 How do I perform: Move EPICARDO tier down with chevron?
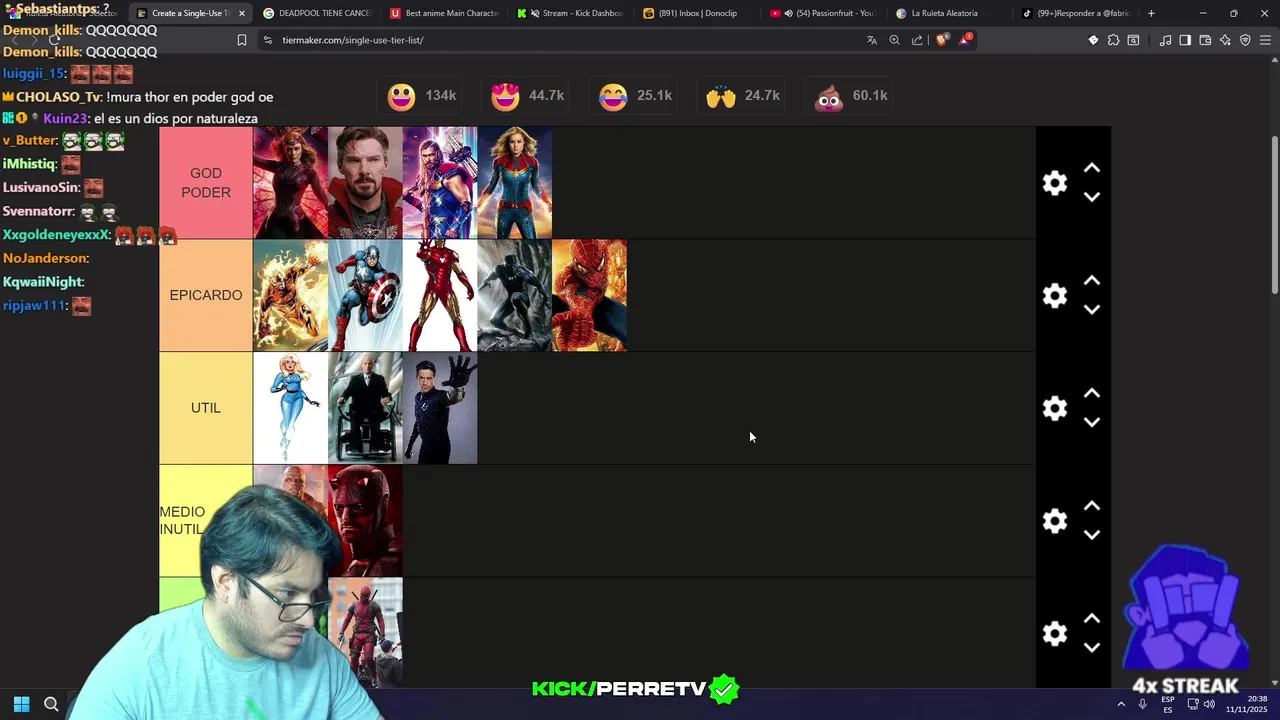1092,310
